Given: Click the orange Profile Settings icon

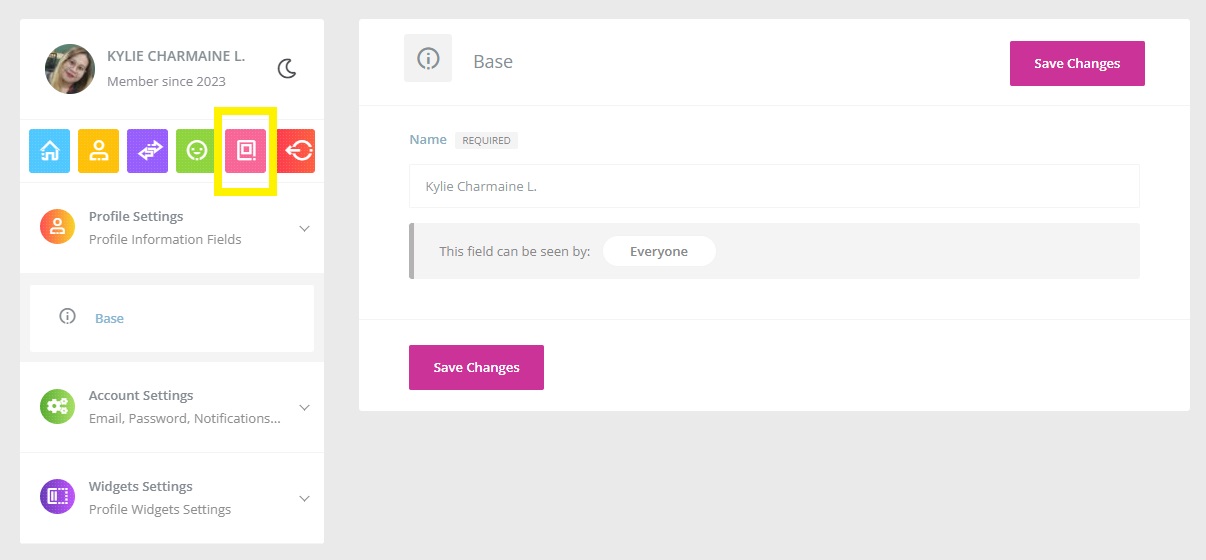Looking at the screenshot, I should coord(57,227).
